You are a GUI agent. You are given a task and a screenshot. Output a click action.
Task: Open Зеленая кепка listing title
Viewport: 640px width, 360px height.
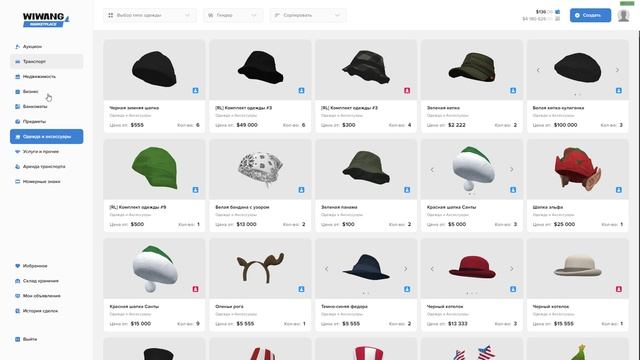443,108
